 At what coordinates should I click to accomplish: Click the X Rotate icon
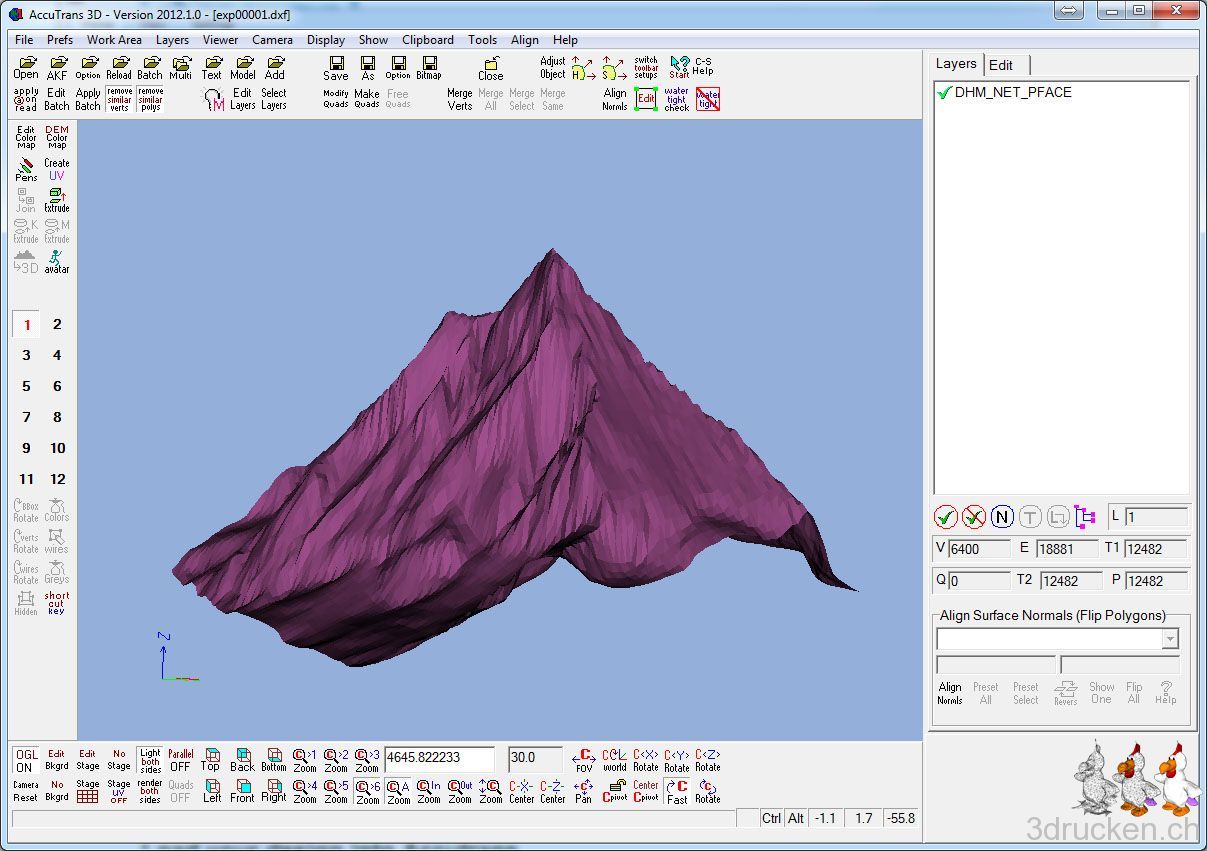[646, 760]
